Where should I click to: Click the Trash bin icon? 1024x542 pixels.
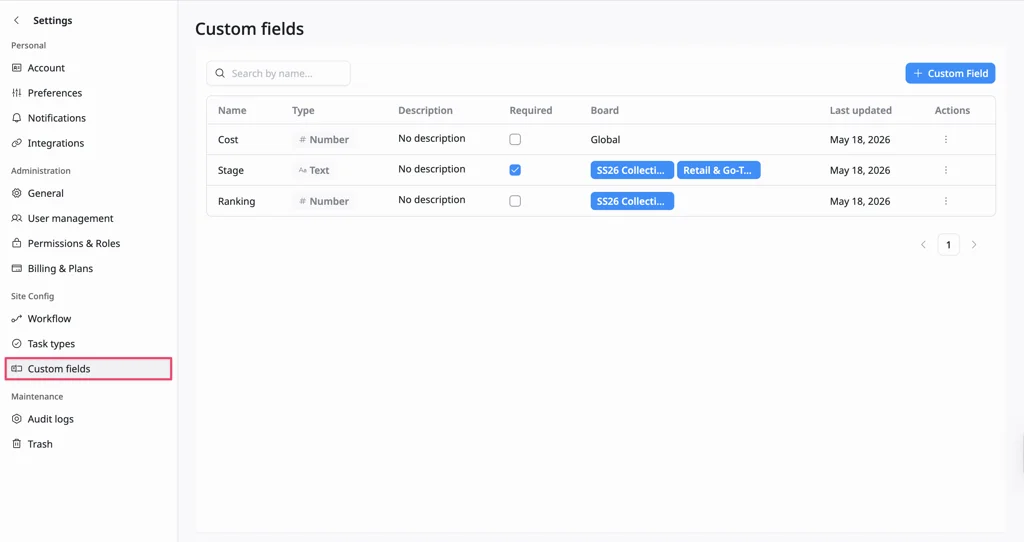tap(16, 444)
